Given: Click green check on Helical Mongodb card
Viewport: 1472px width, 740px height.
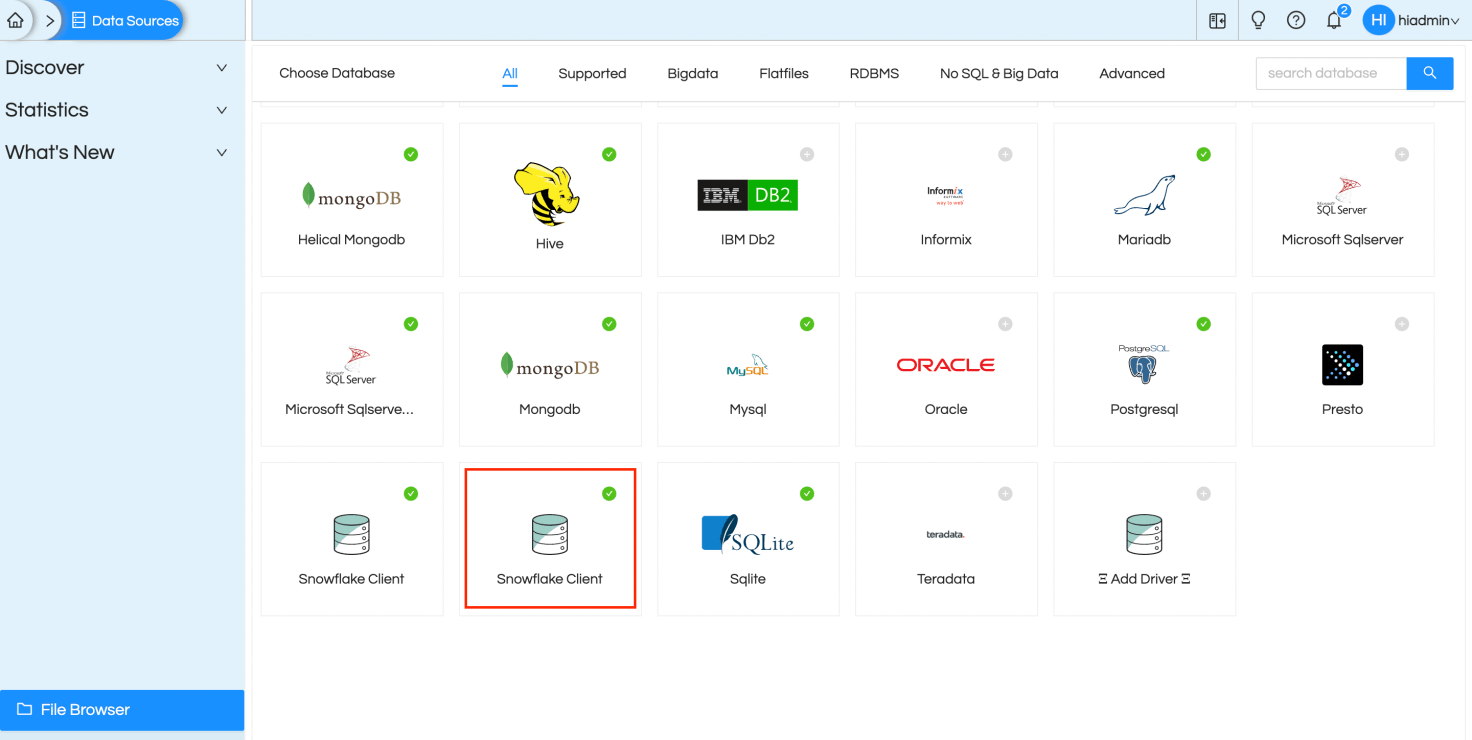Looking at the screenshot, I should click(x=411, y=154).
